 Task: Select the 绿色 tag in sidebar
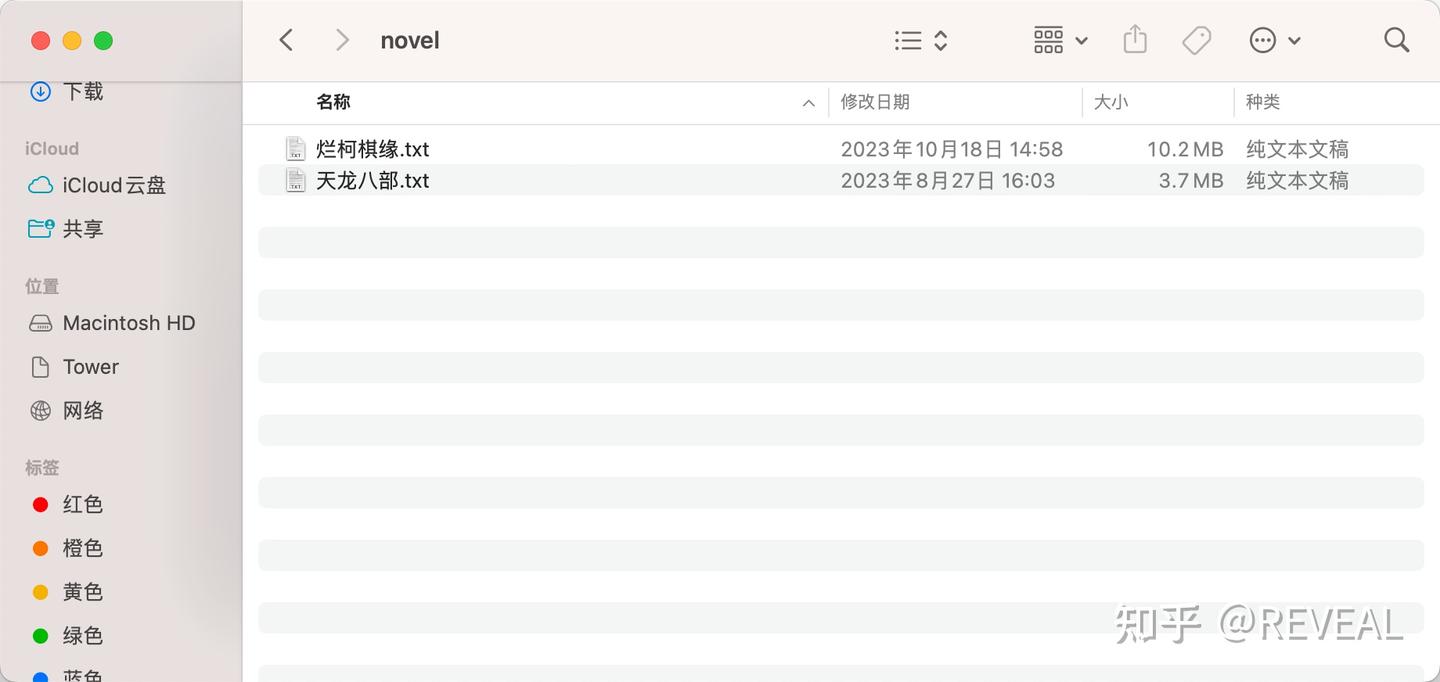pyautogui.click(x=82, y=635)
